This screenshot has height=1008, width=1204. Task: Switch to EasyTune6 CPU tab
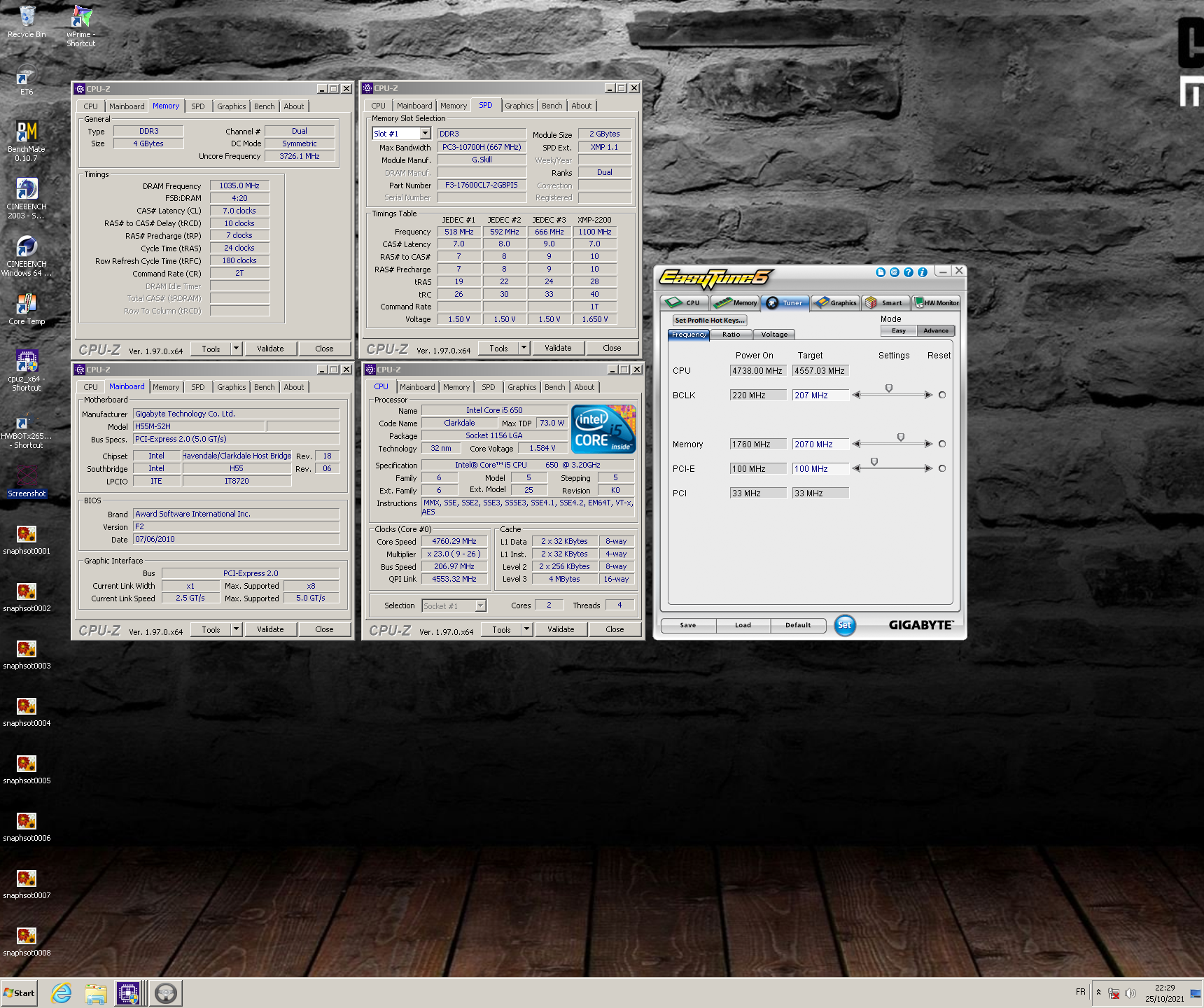point(685,302)
